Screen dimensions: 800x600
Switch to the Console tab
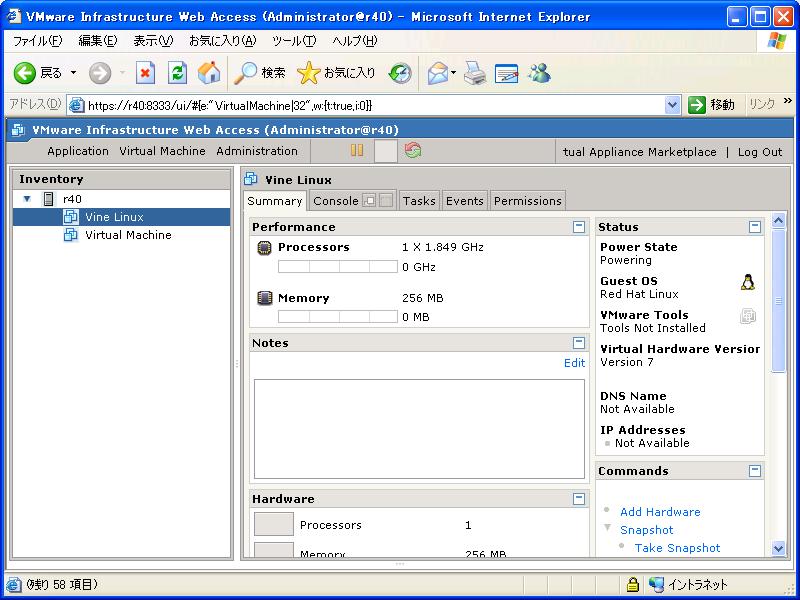(x=335, y=201)
